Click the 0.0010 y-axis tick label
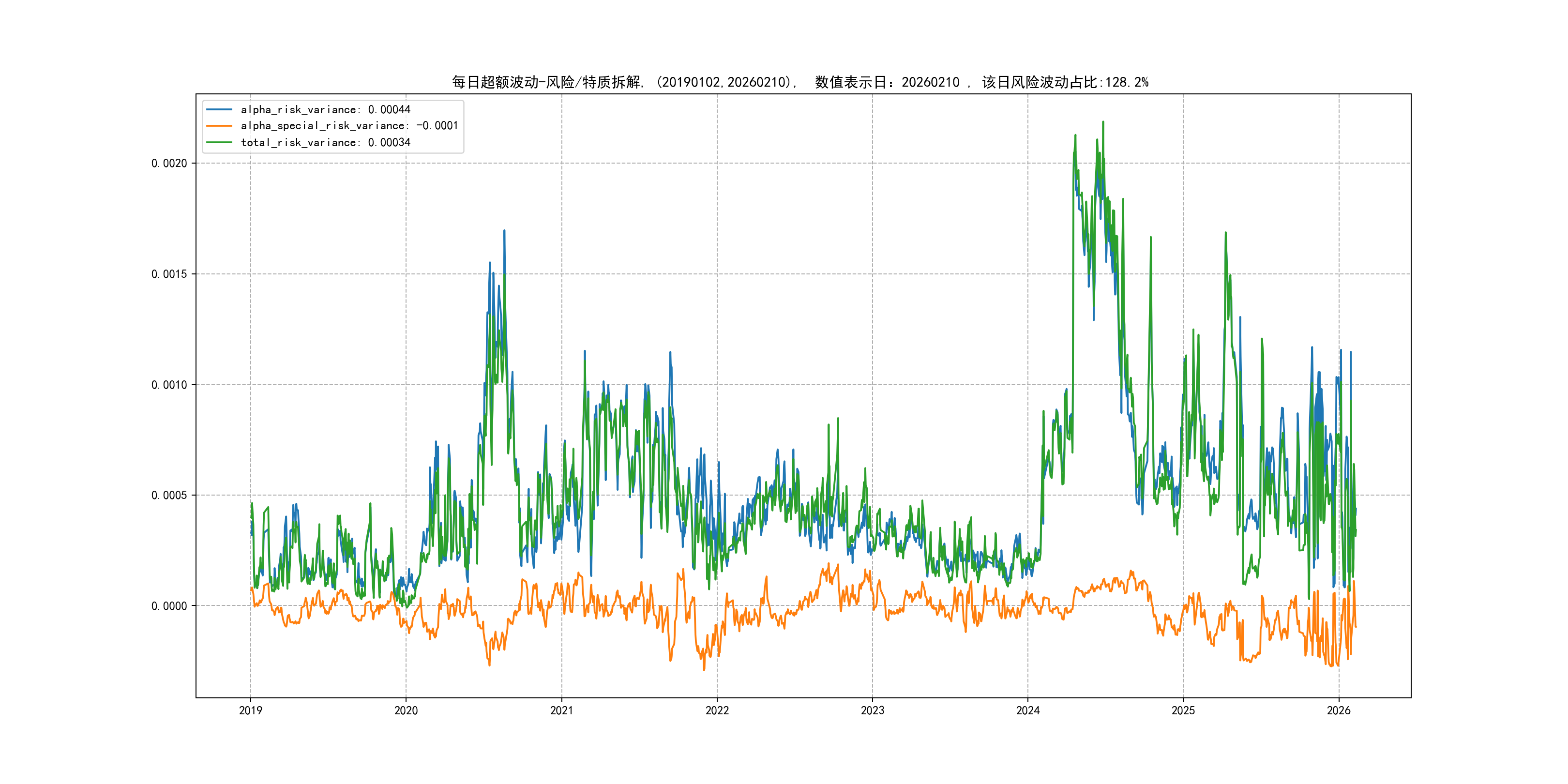Viewport: 1568px width, 784px height. point(169,385)
